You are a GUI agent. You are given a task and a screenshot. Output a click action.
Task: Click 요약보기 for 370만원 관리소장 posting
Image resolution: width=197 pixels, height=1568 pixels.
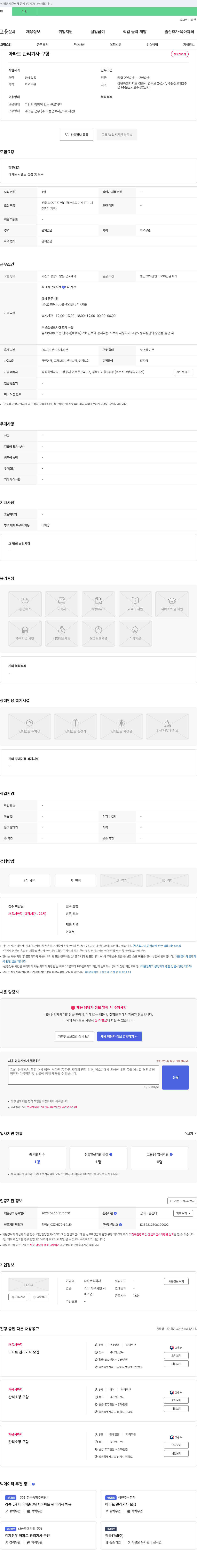pos(176,1401)
